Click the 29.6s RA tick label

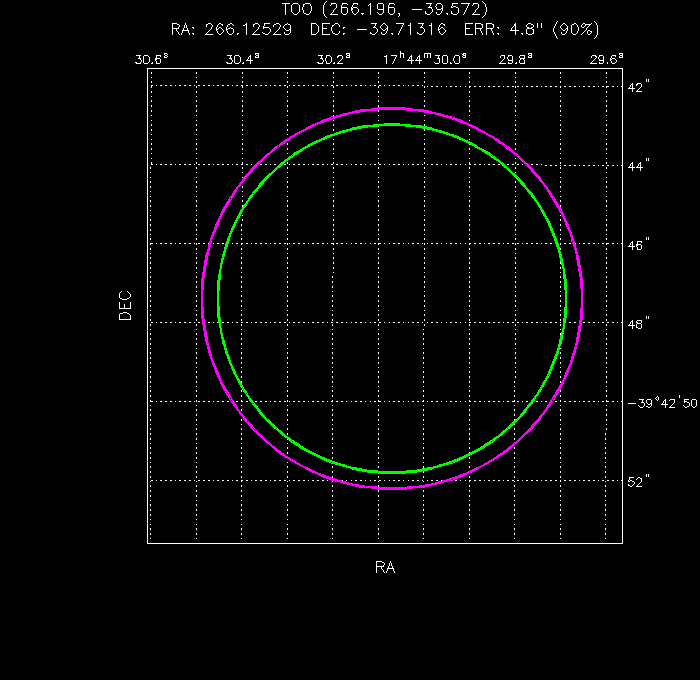click(x=607, y=59)
